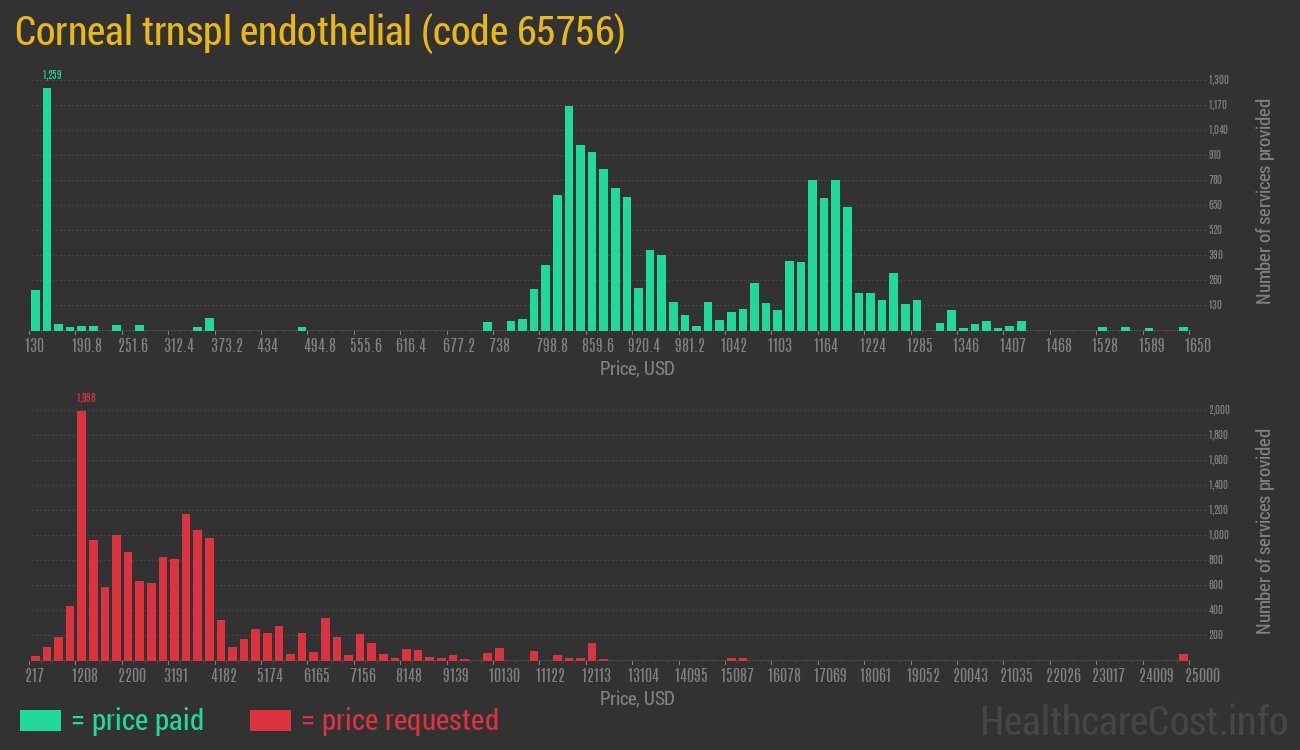Click the 'Price, USD' label under red chart
The height and width of the screenshot is (750, 1300).
click(637, 698)
